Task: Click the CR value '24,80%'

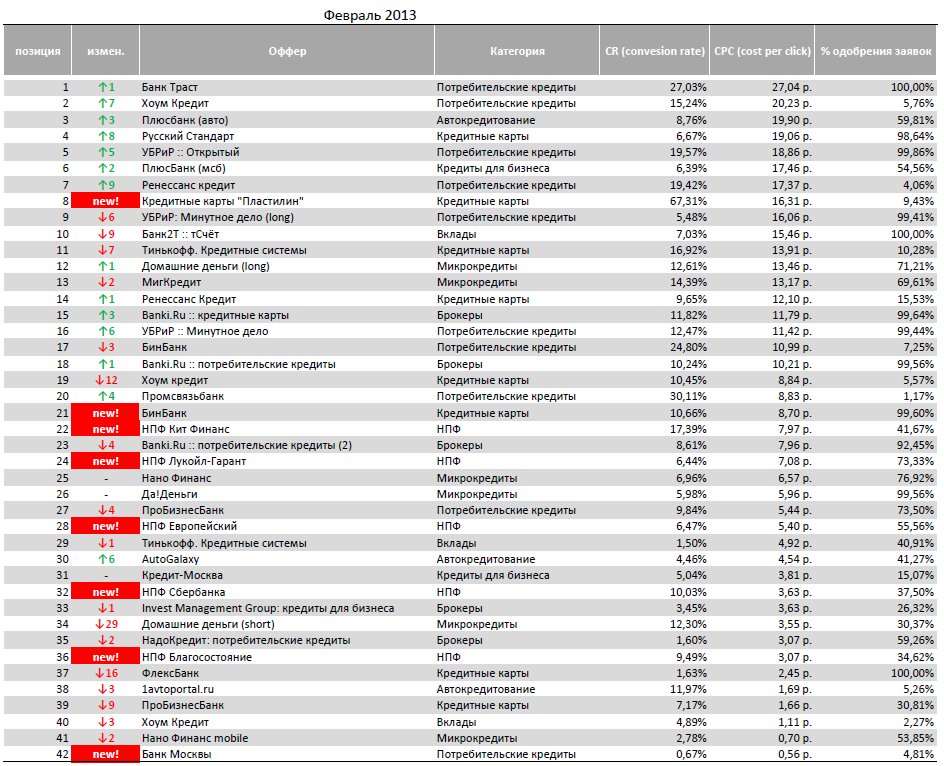Action: [688, 347]
